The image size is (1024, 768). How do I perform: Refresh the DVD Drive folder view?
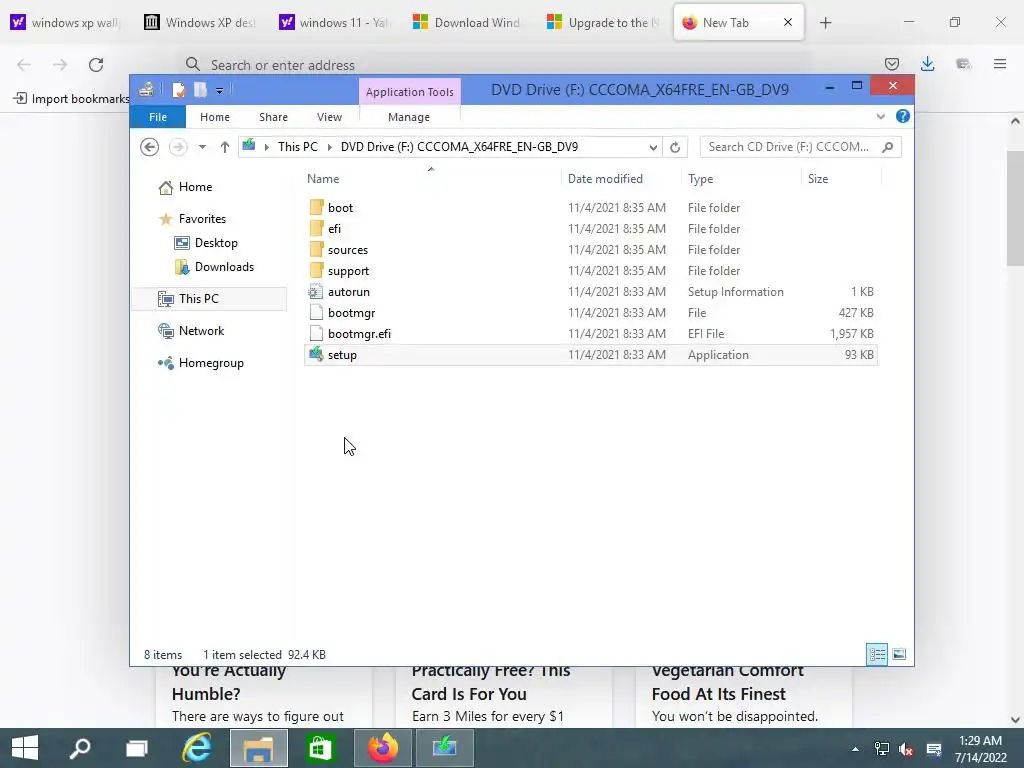click(675, 147)
